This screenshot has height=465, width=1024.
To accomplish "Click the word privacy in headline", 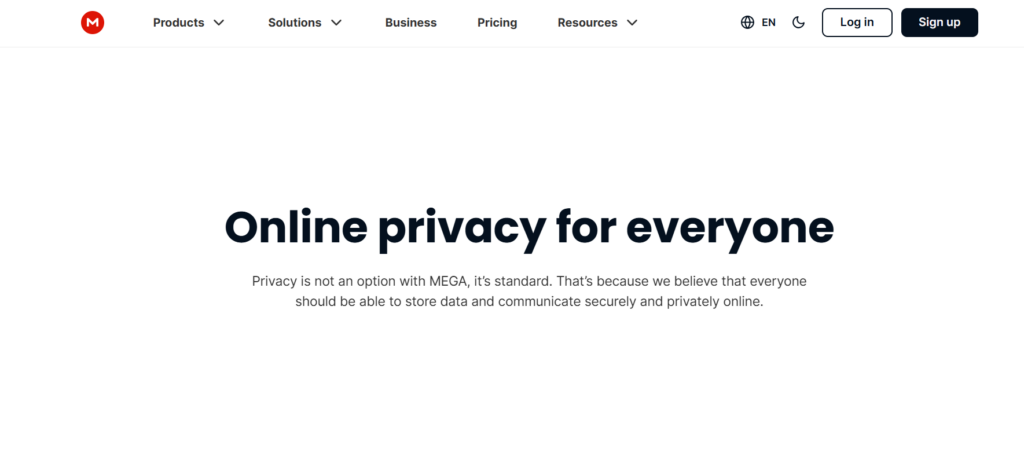I will (462, 230).
